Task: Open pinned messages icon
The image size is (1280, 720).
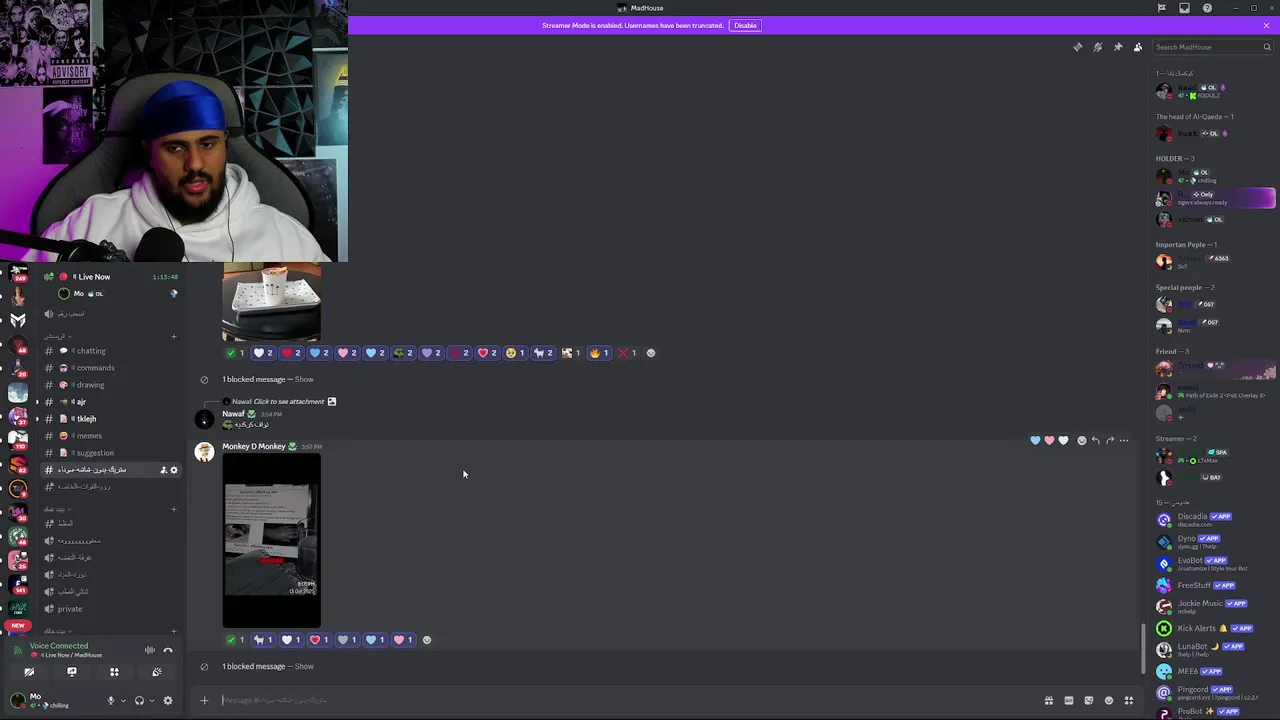Action: coord(1118,47)
